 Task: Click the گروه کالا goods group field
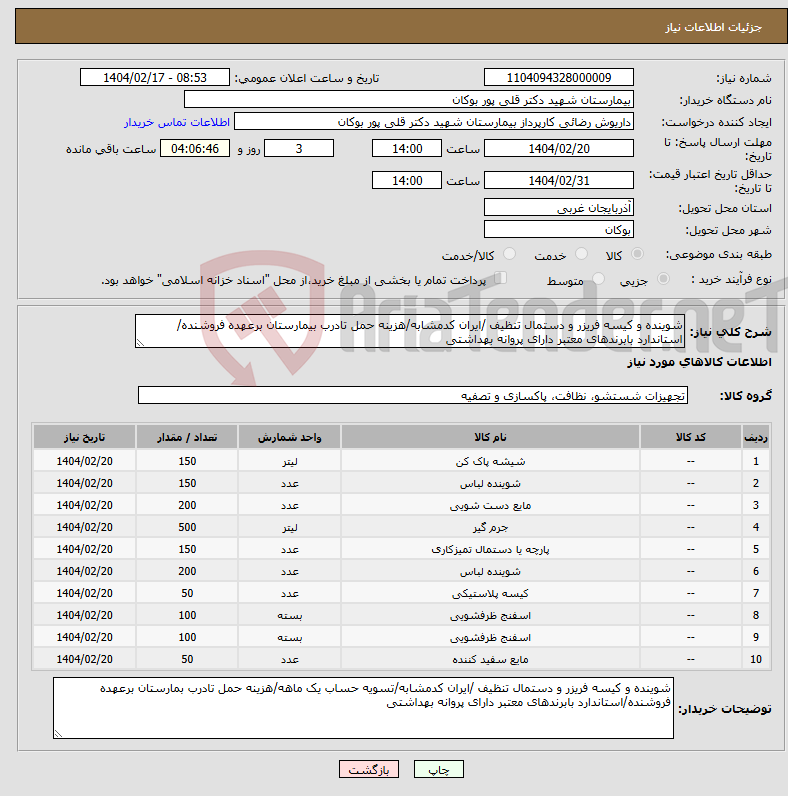tap(413, 395)
